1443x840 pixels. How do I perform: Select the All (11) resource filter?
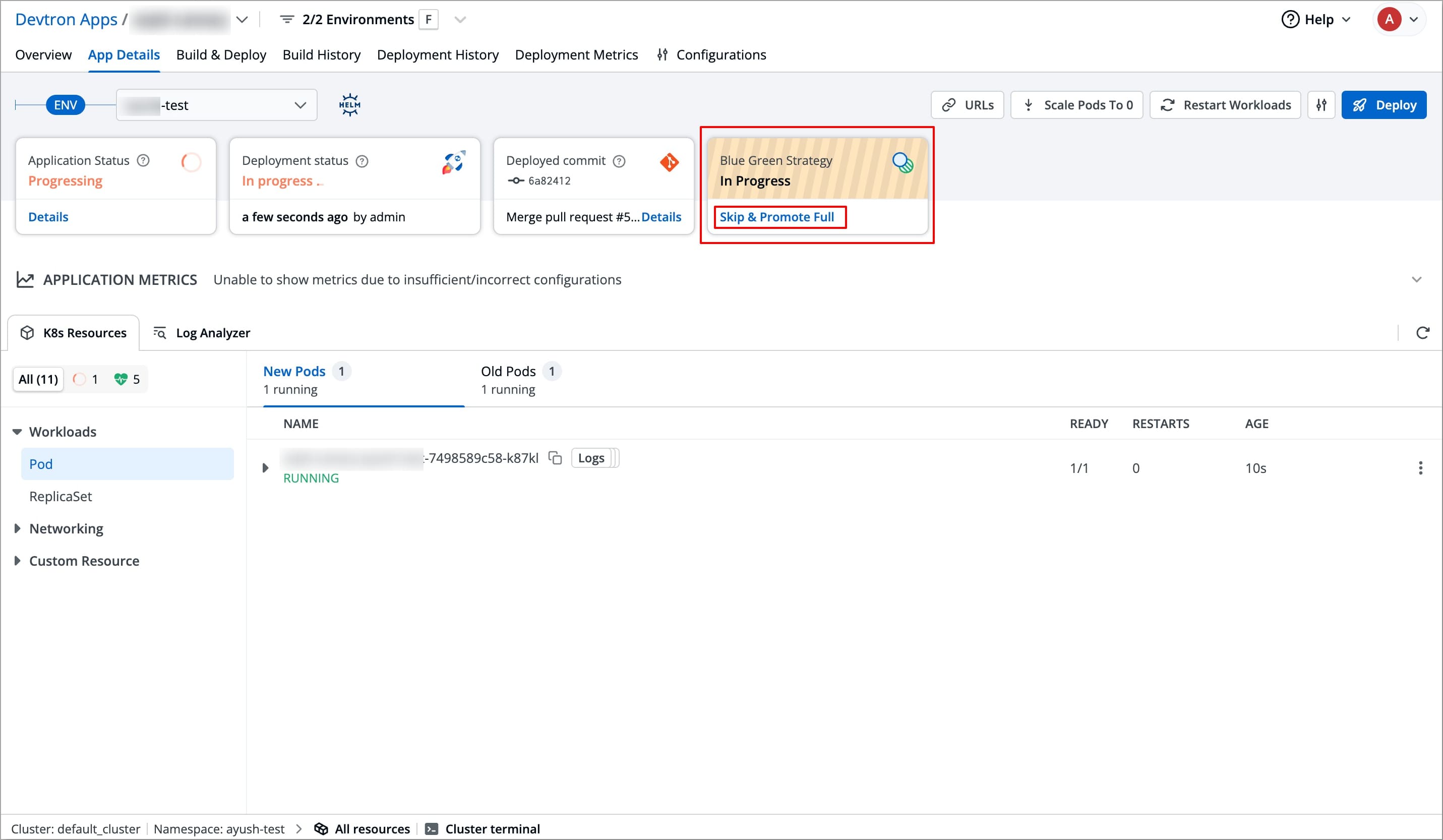pos(38,379)
